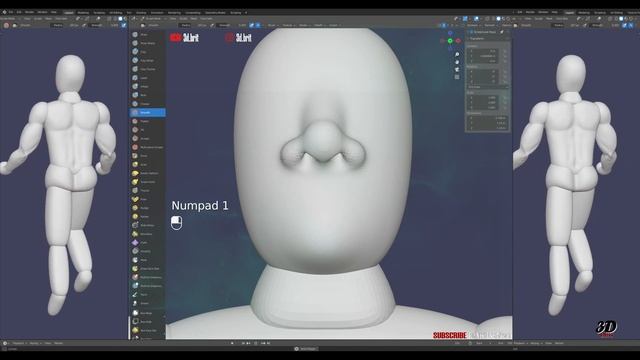Select the Clay Thumb brush
Viewport: 640px width, 360px height.
[x=147, y=69]
